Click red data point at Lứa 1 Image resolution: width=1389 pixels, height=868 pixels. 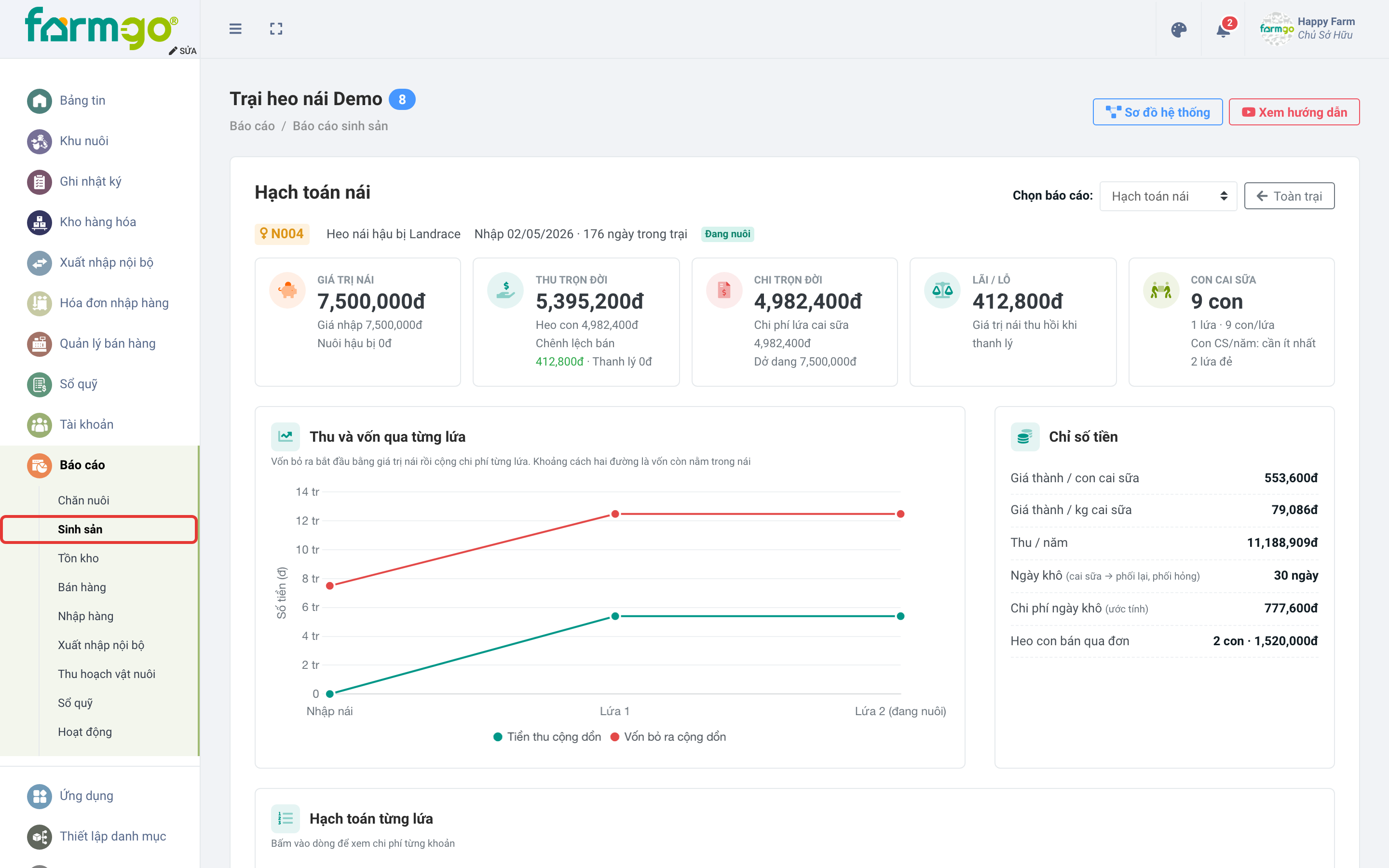[x=615, y=514]
